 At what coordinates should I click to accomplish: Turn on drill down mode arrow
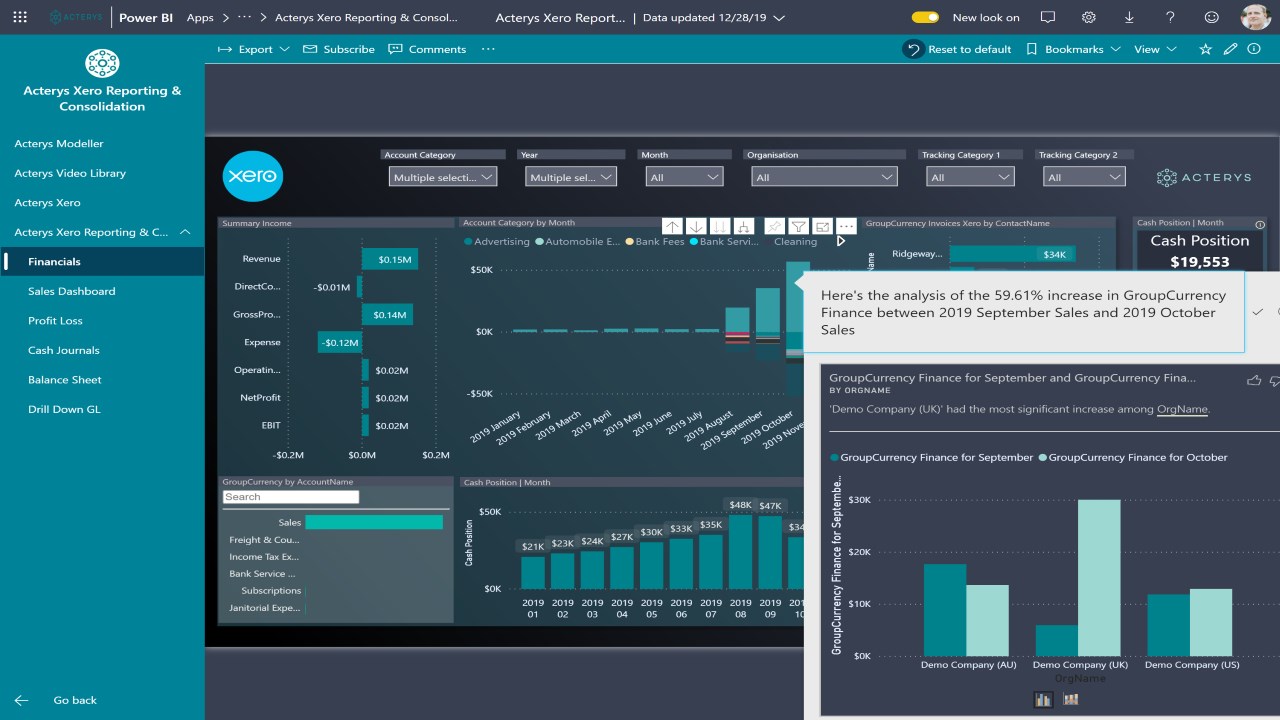coord(696,227)
